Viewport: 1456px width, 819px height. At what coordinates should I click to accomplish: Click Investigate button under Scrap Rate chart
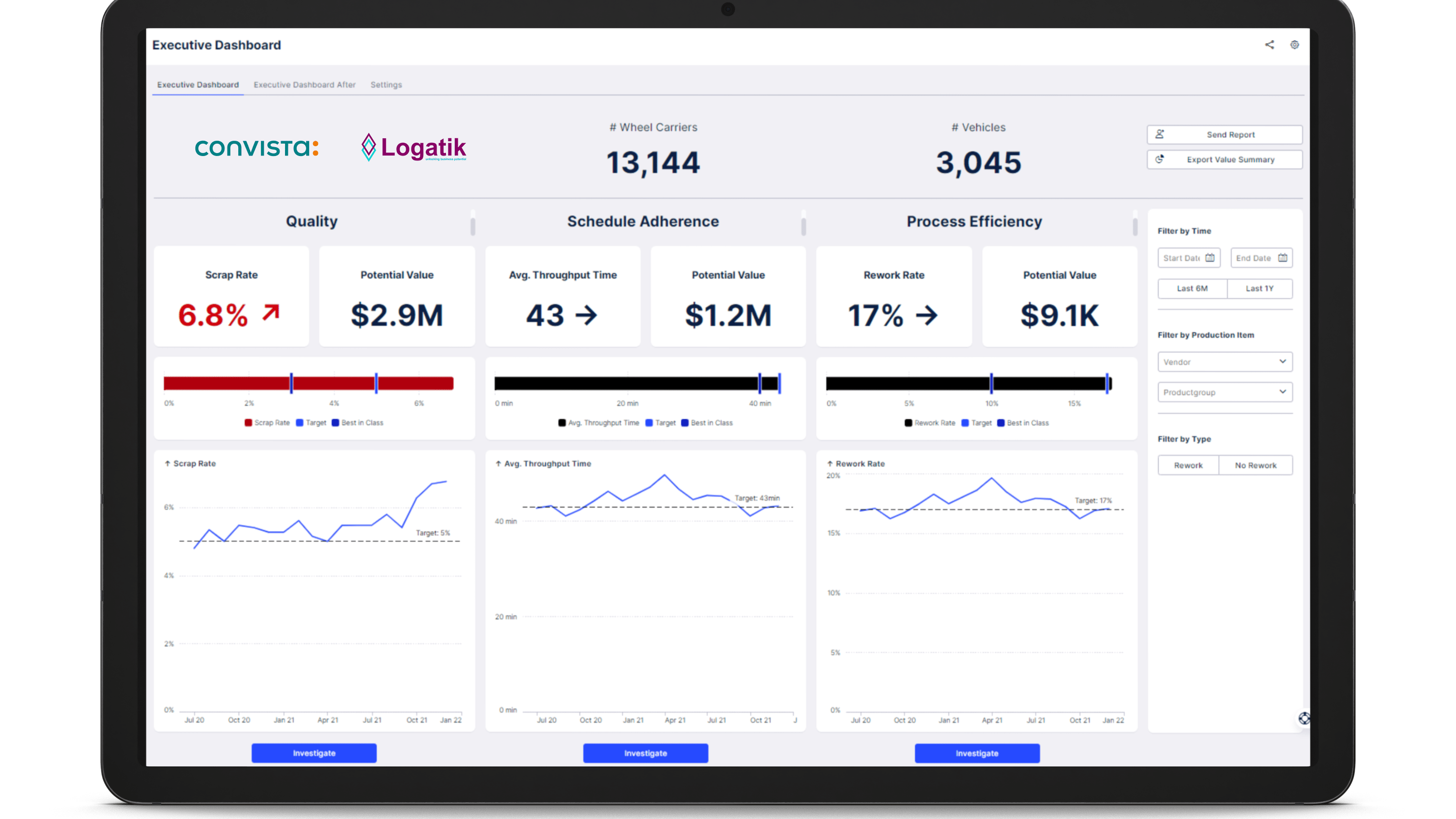314,753
